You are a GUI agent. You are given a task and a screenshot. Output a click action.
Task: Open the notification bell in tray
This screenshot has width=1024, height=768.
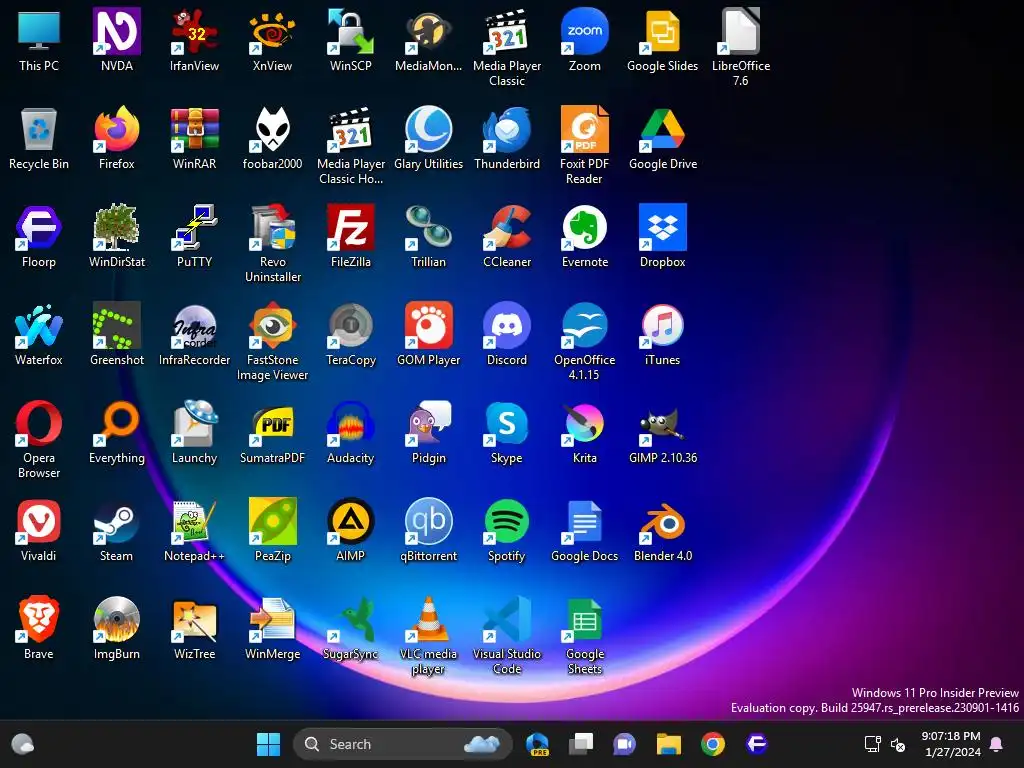(x=997, y=744)
